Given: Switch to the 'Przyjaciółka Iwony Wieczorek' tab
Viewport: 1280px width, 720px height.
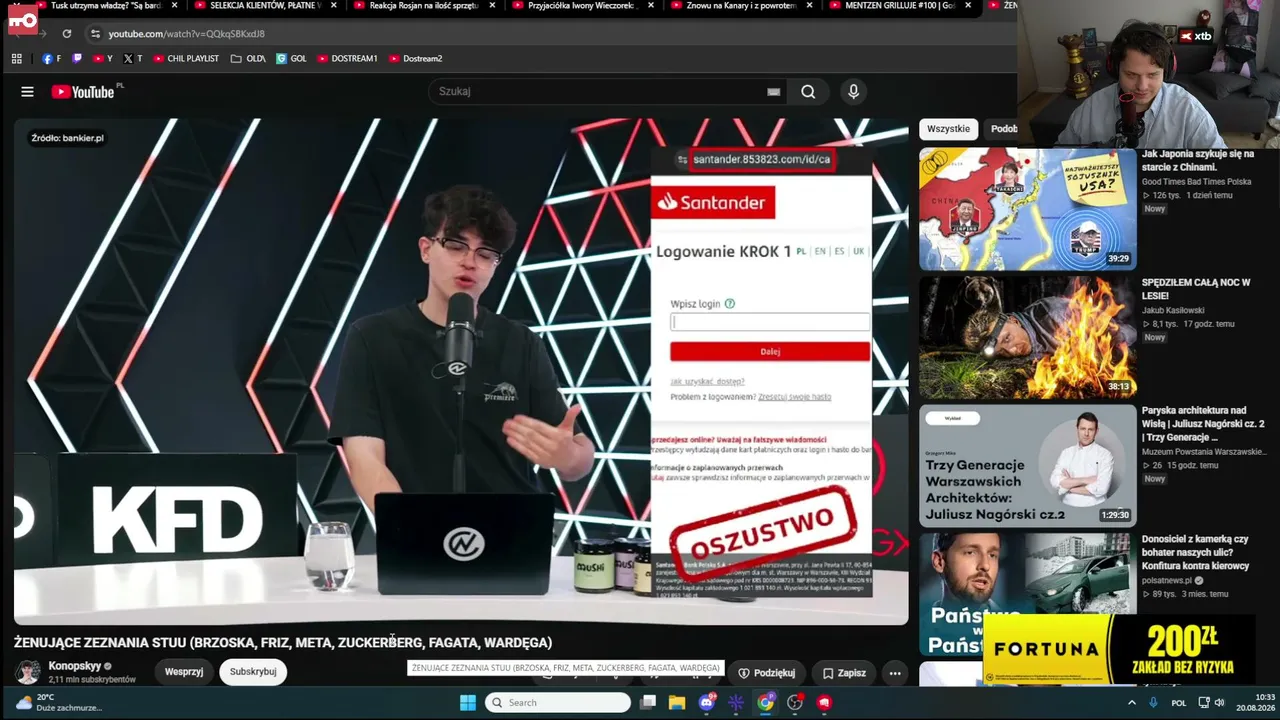Looking at the screenshot, I should 575,6.
